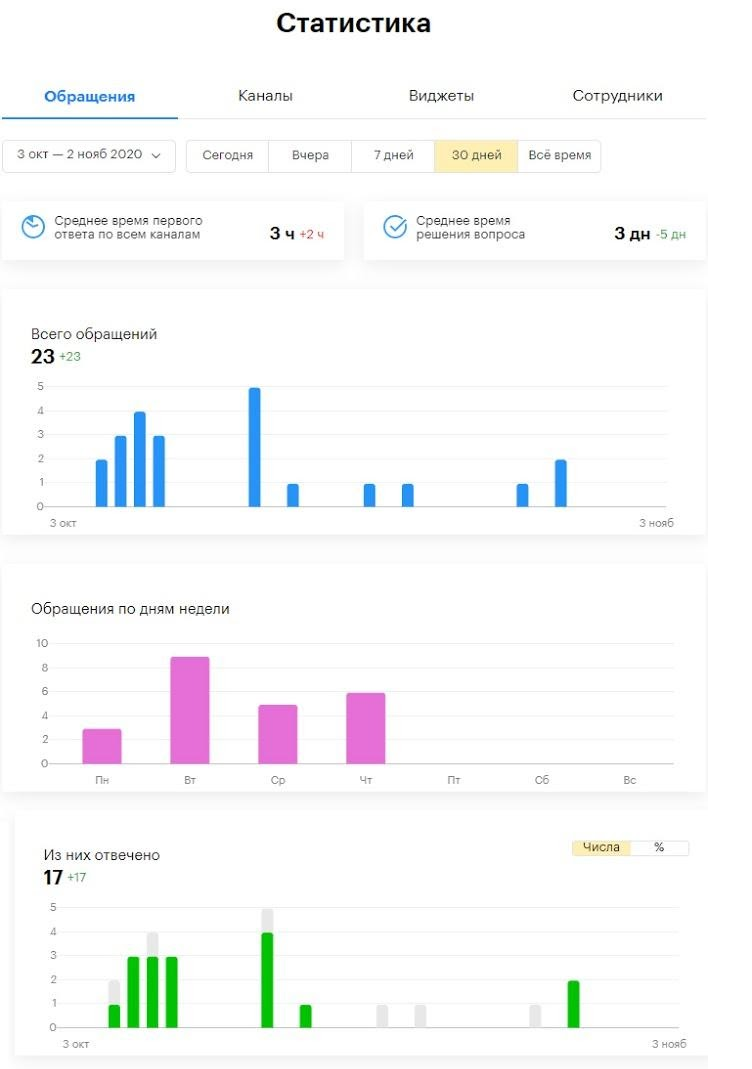The width and height of the screenshot is (752, 1069).
Task: Click the pink Пн bar in weekday chart
Action: click(x=102, y=747)
